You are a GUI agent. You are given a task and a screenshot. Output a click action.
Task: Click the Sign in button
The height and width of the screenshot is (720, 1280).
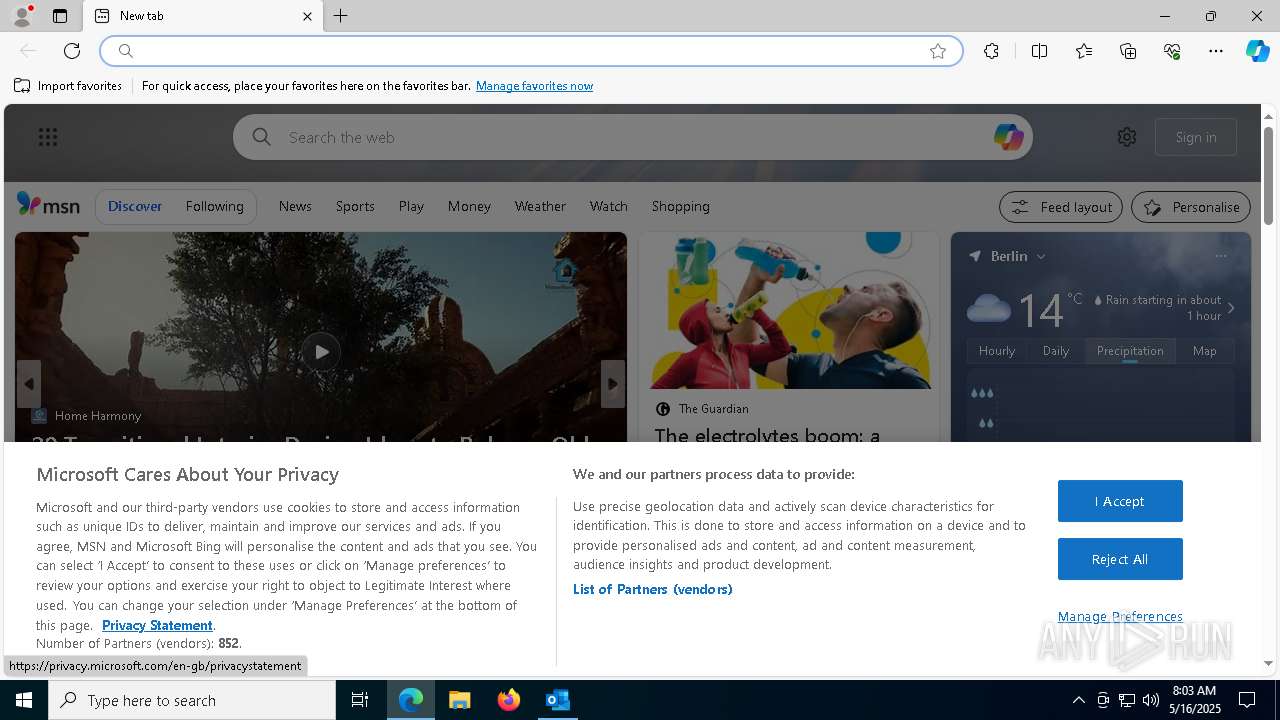(x=1196, y=137)
